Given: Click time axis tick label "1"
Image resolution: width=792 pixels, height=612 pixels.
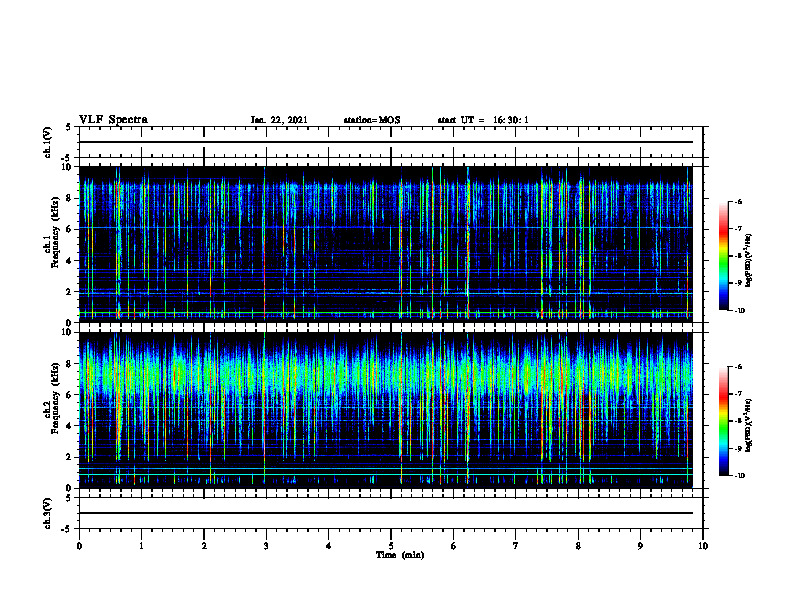Looking at the screenshot, I should point(141,546).
